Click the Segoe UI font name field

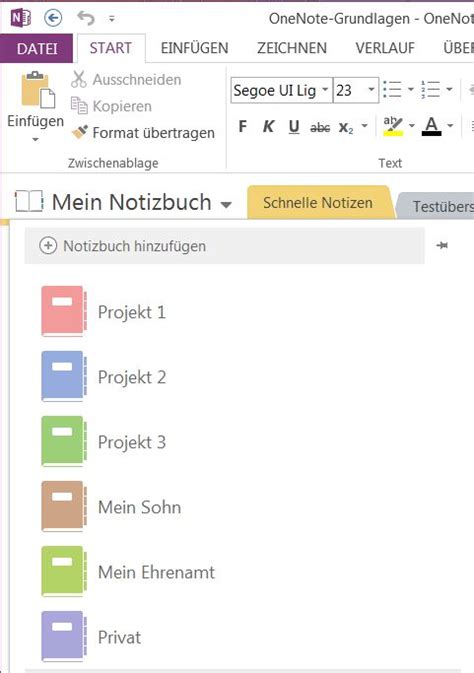pyautogui.click(x=275, y=90)
